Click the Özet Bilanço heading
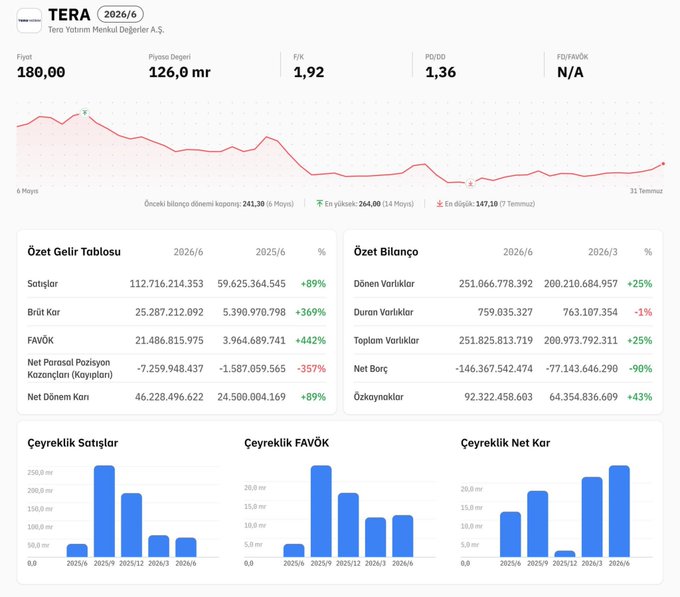The width and height of the screenshot is (680, 597). (386, 252)
